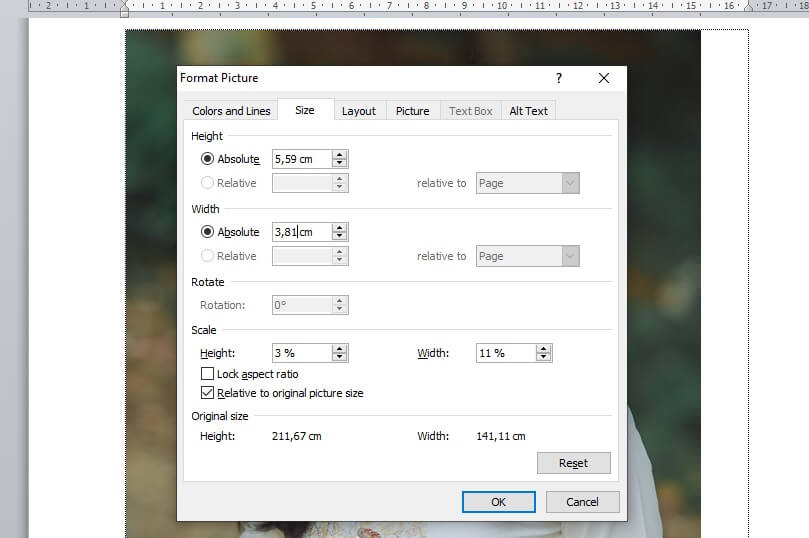
Task: Click the scale Height field showing 3 %
Action: (x=302, y=353)
